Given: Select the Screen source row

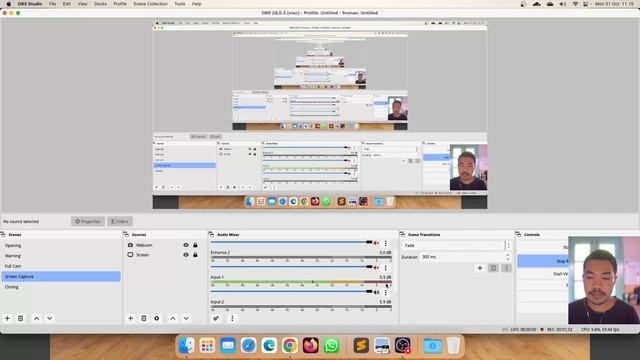Looking at the screenshot, I should [x=162, y=255].
